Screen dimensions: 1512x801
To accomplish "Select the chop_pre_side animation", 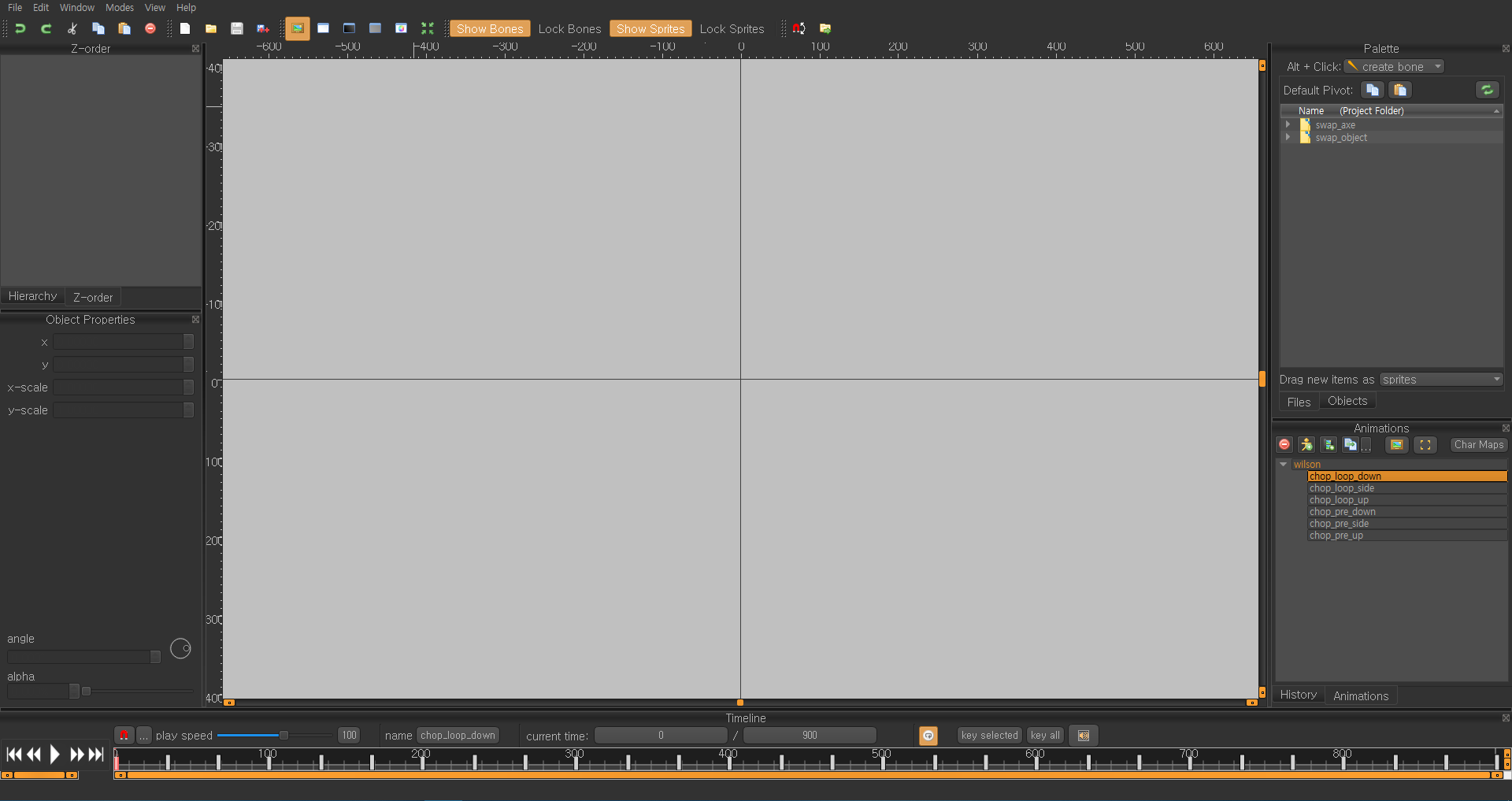I will pyautogui.click(x=1339, y=524).
